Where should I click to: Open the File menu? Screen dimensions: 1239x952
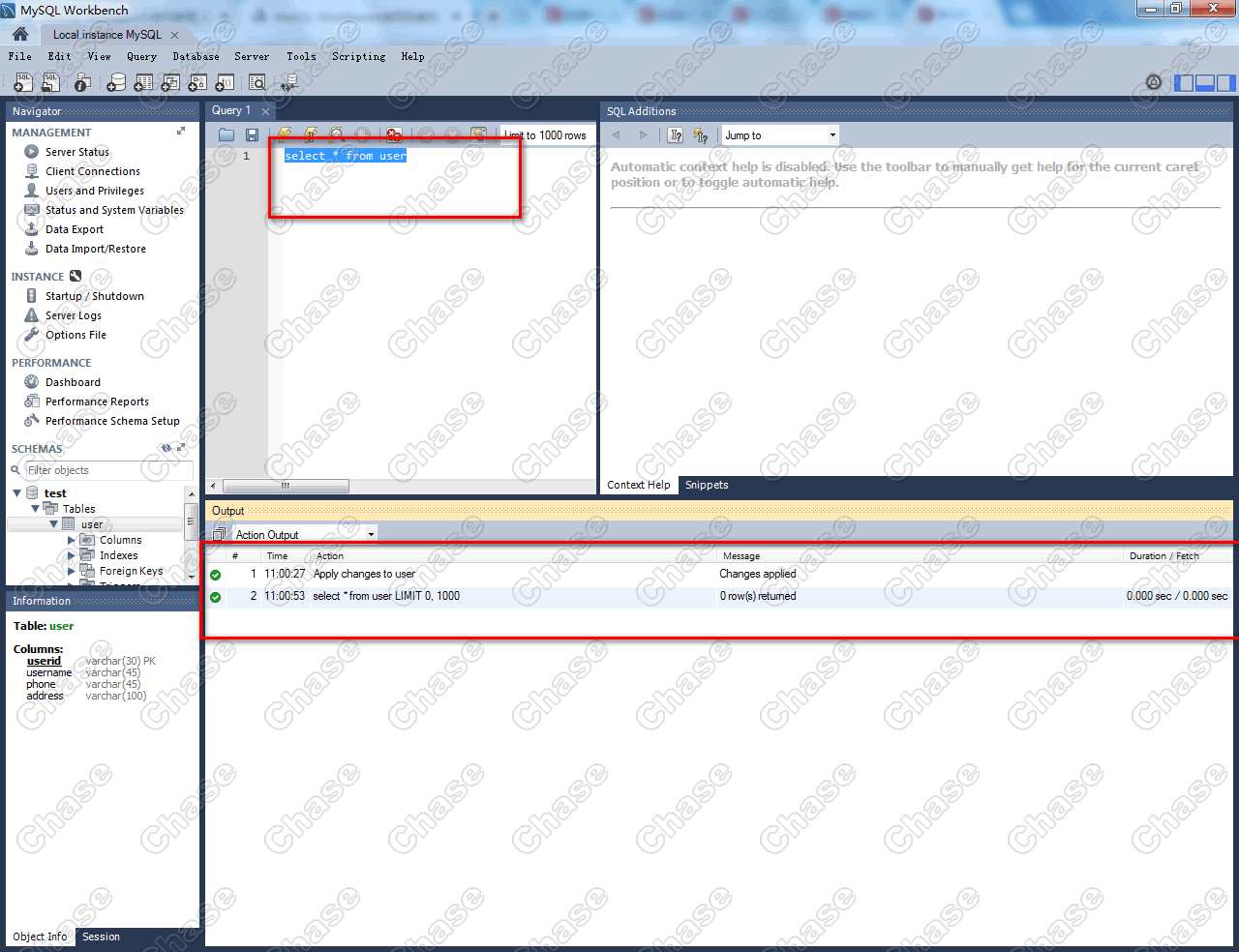pos(19,56)
